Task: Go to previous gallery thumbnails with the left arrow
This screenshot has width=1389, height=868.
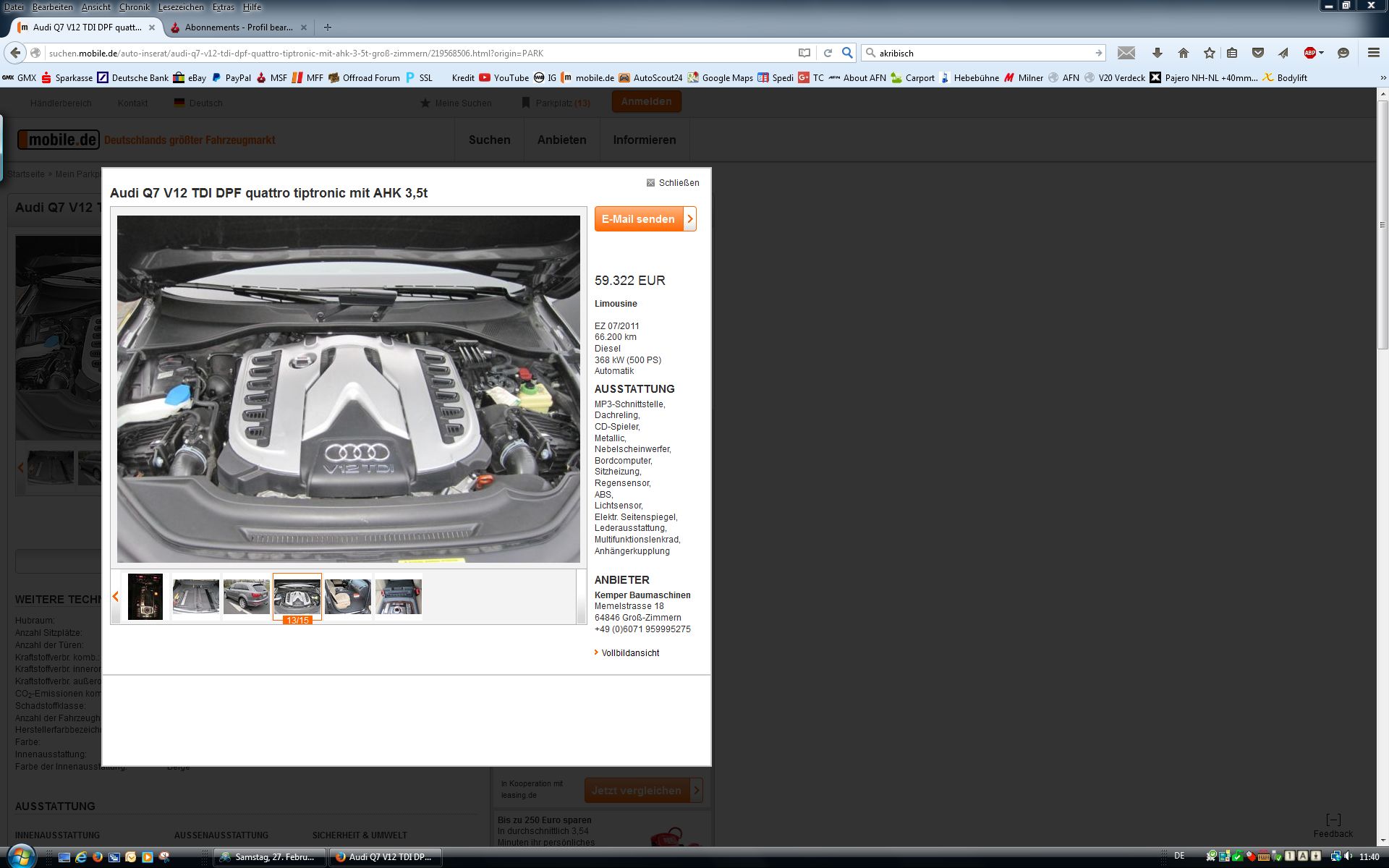Action: [116, 597]
